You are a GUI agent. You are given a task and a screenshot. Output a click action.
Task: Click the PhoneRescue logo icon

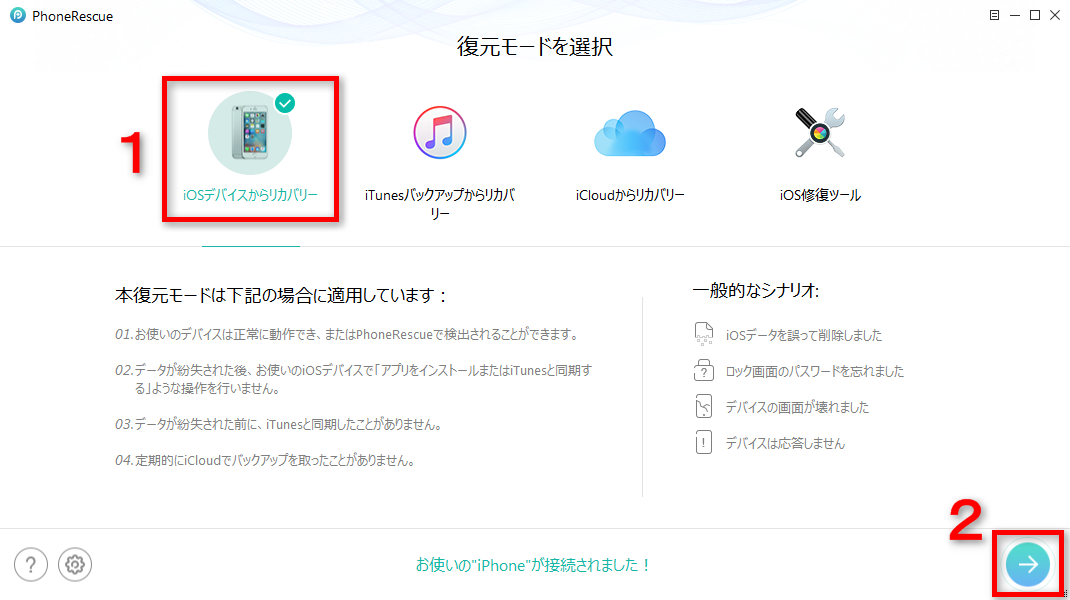pyautogui.click(x=18, y=15)
